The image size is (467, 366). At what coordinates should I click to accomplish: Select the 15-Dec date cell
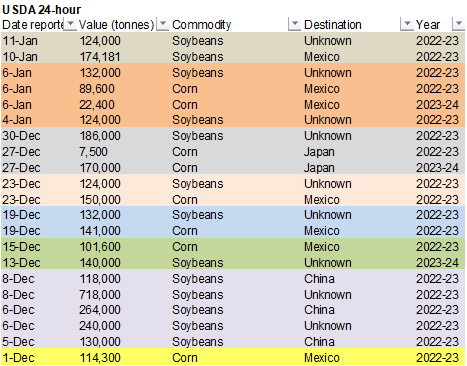[21, 247]
